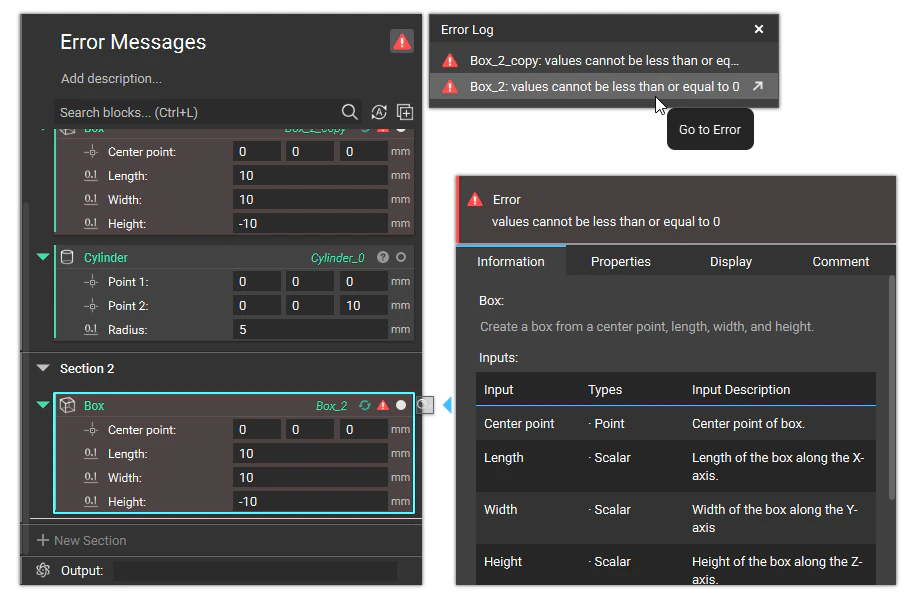Click point icon beside Box_2 Center point
The image size is (909, 598).
(91, 429)
